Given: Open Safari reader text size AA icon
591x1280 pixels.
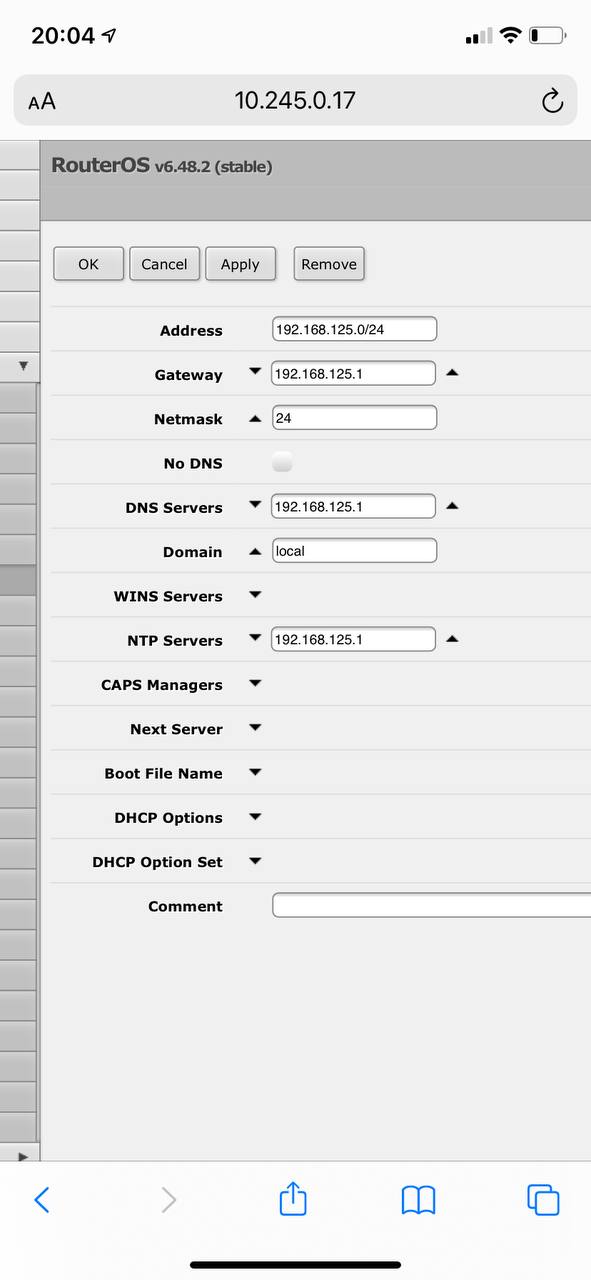Looking at the screenshot, I should click(42, 101).
